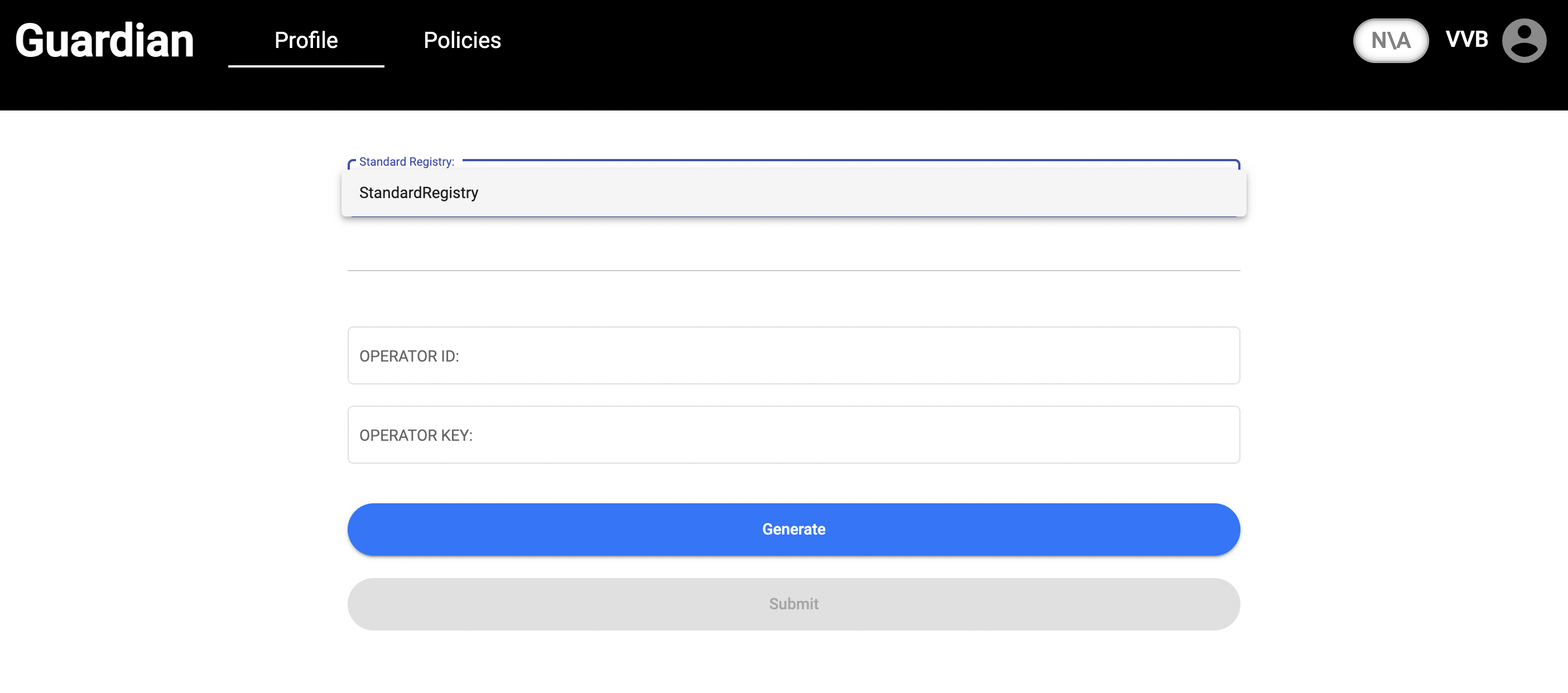1568x693 pixels.
Task: Click the OPERATOR ID placeholder text
Action: coord(409,356)
